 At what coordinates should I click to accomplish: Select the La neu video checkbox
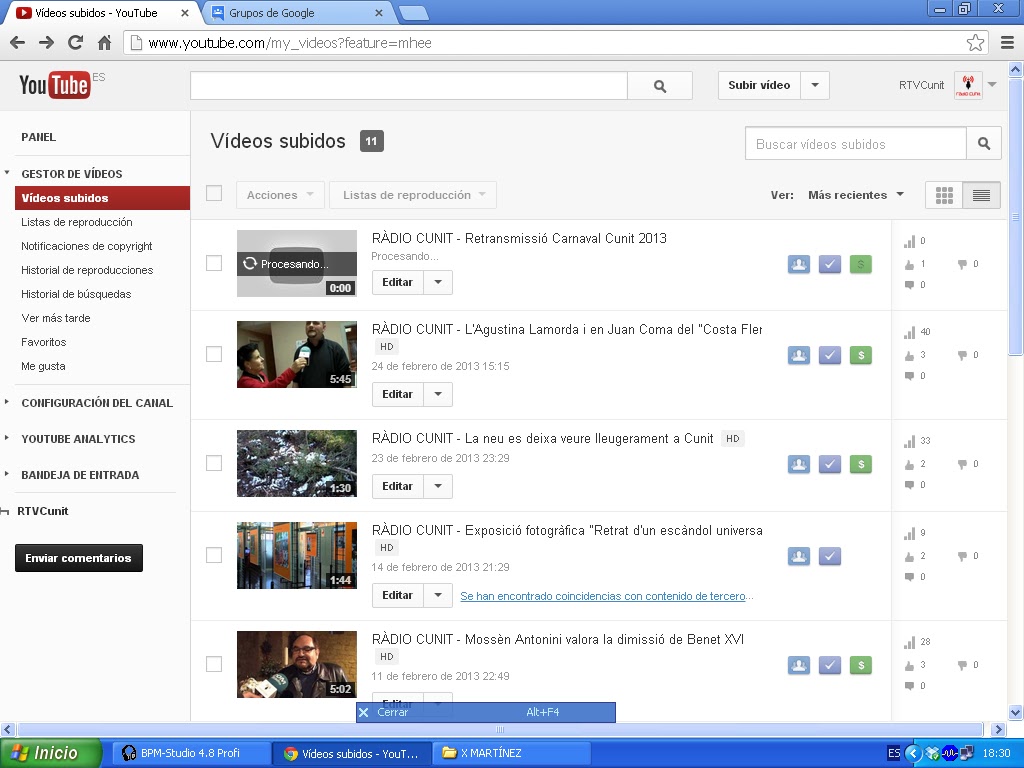coord(214,463)
